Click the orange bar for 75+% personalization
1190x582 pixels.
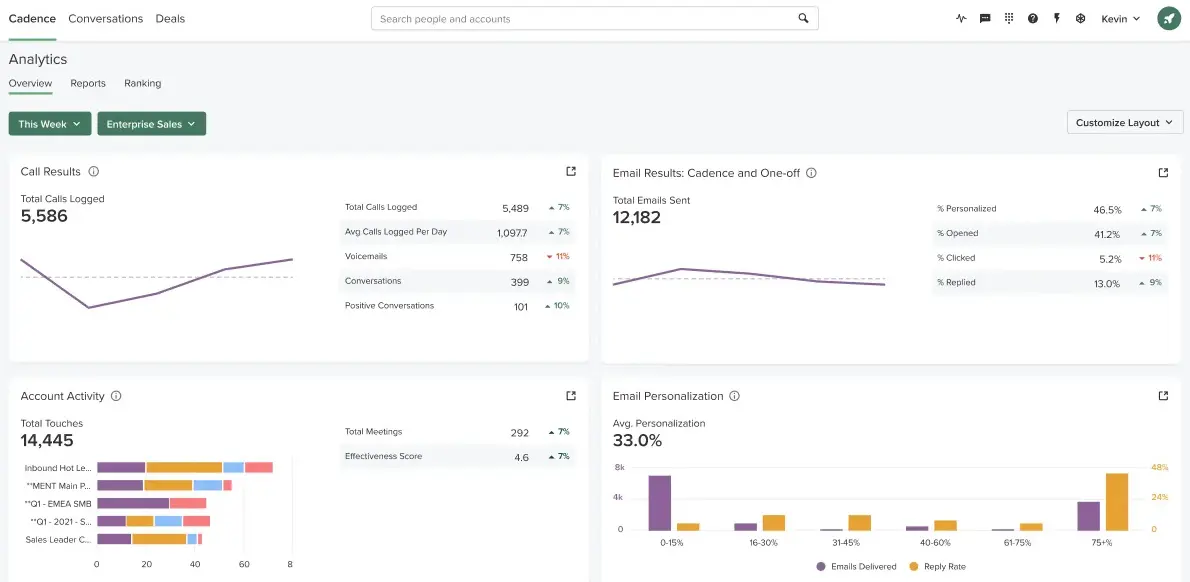tap(1117, 502)
